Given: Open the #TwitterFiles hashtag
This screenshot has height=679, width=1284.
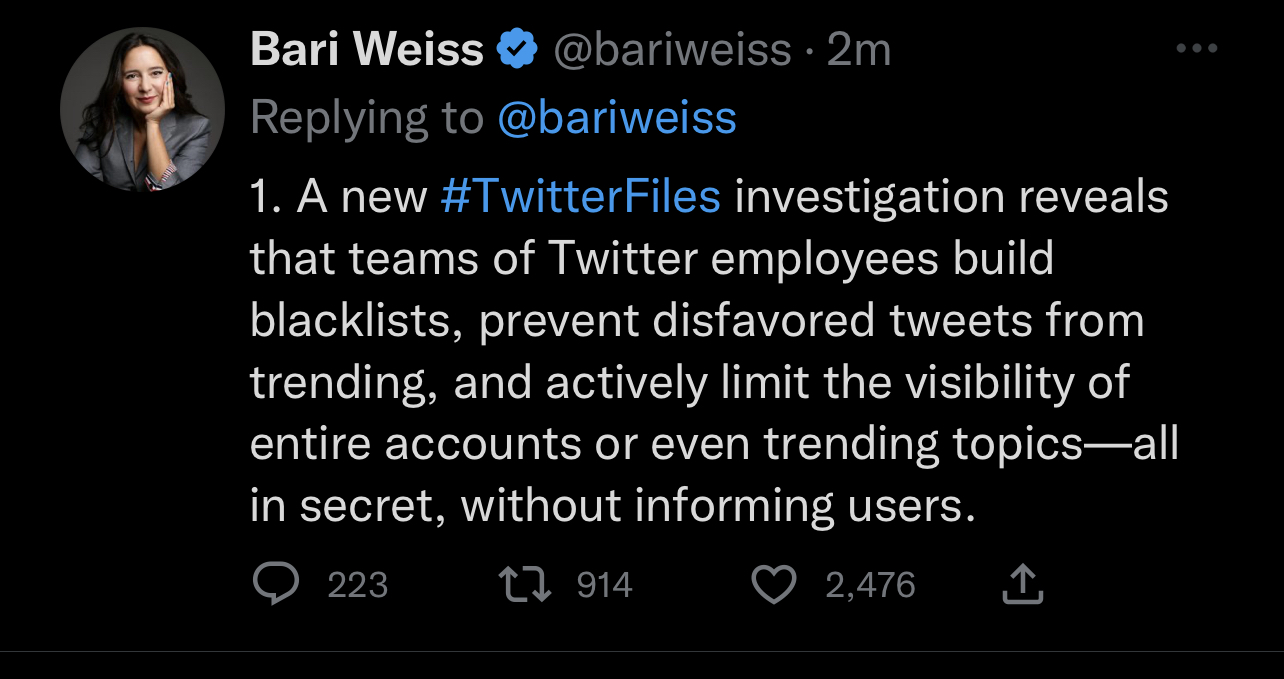Looking at the screenshot, I should [x=580, y=196].
